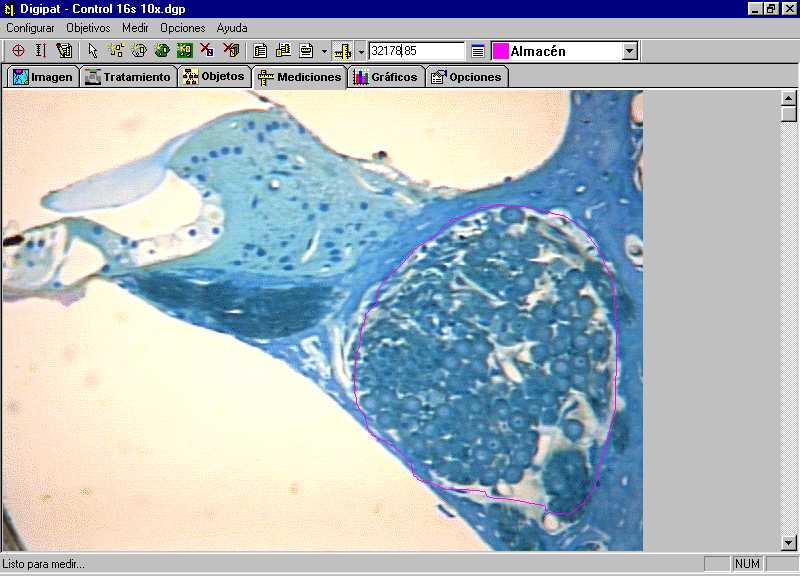Click the Digipat application icon in title bar
The image size is (800, 576).
tap(9, 9)
